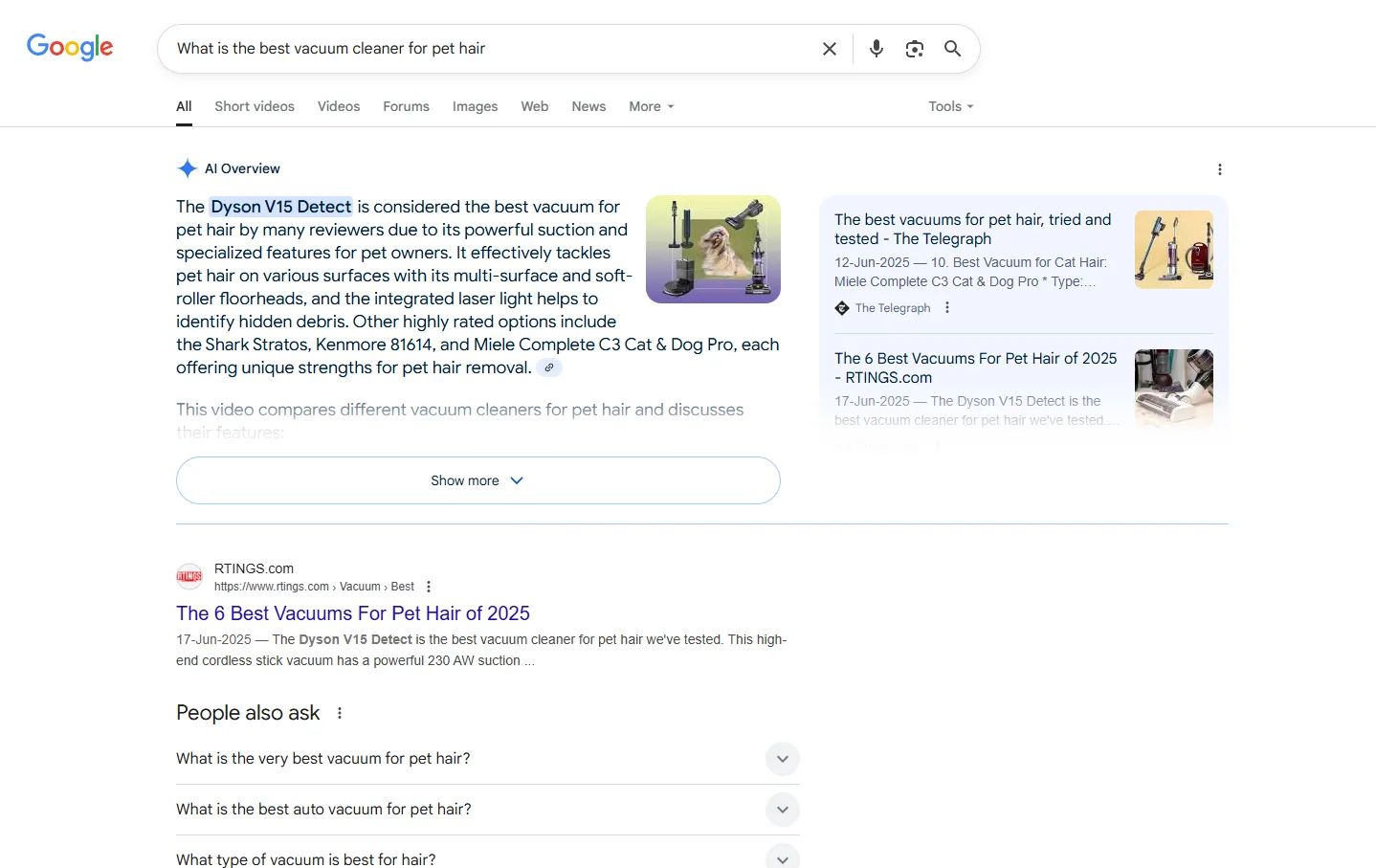Open the Web tab
This screenshot has height=868, width=1376.
(x=535, y=106)
